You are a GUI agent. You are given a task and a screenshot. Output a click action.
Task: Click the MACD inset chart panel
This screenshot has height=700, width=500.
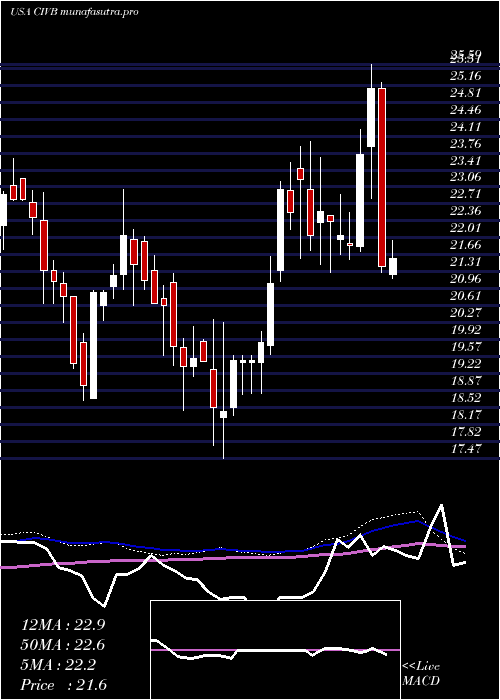[x=275, y=650]
